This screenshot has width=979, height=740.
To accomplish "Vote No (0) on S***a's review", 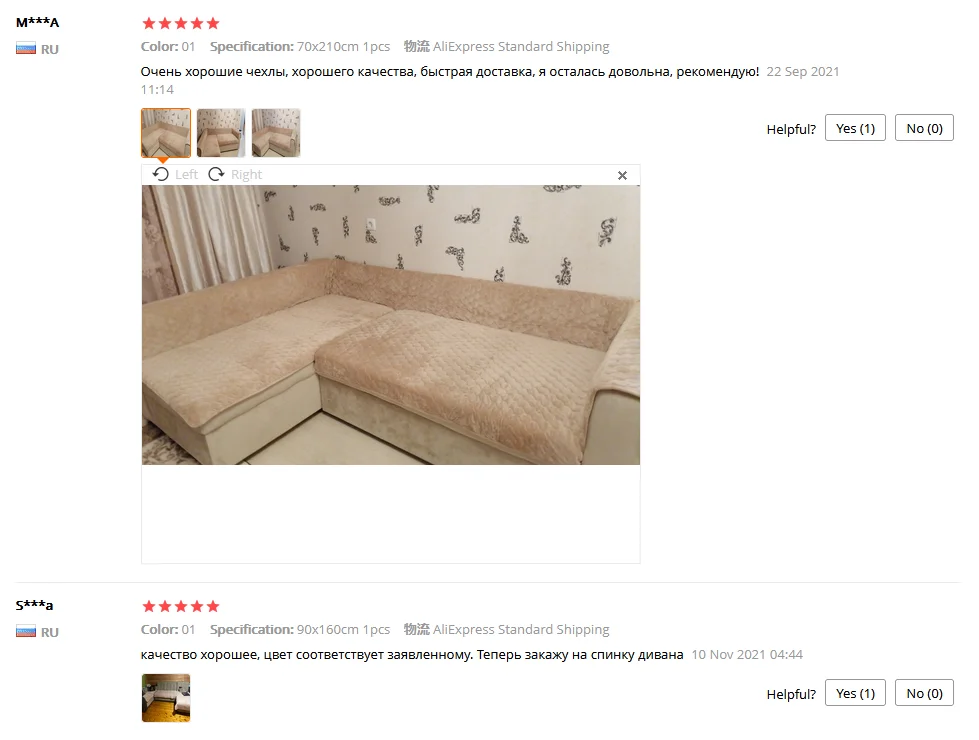I will 924,693.
